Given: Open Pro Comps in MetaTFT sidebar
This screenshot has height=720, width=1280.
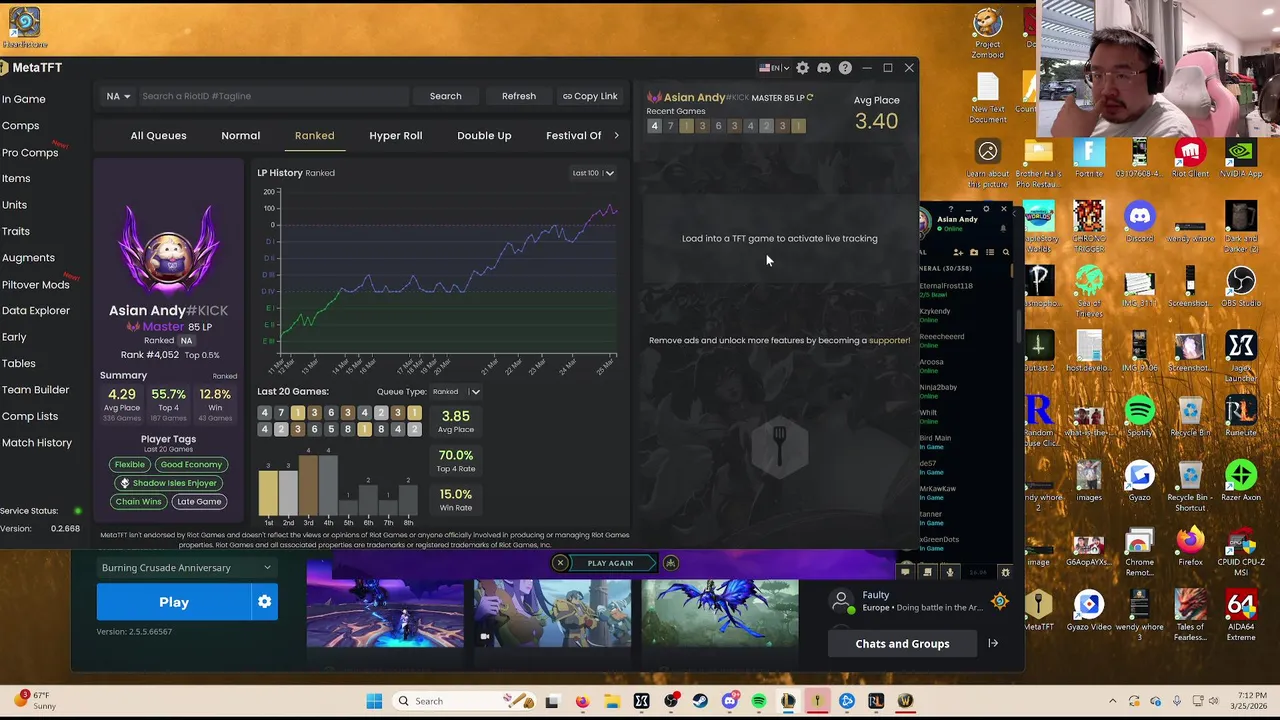Looking at the screenshot, I should pyautogui.click(x=30, y=153).
